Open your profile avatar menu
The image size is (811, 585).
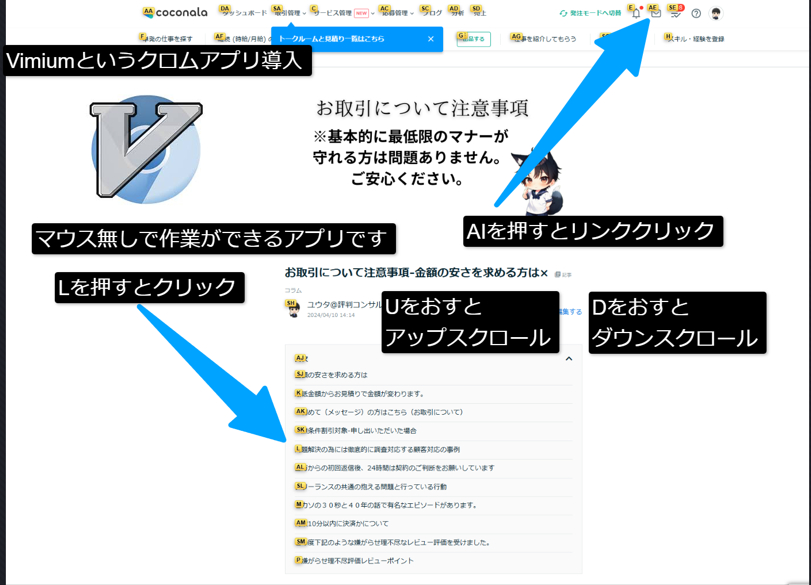(716, 14)
